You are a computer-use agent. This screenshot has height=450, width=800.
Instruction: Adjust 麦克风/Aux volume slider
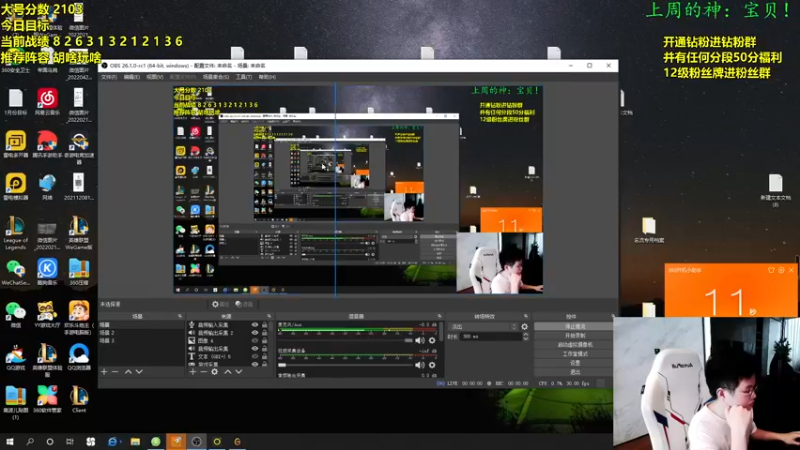(x=345, y=340)
